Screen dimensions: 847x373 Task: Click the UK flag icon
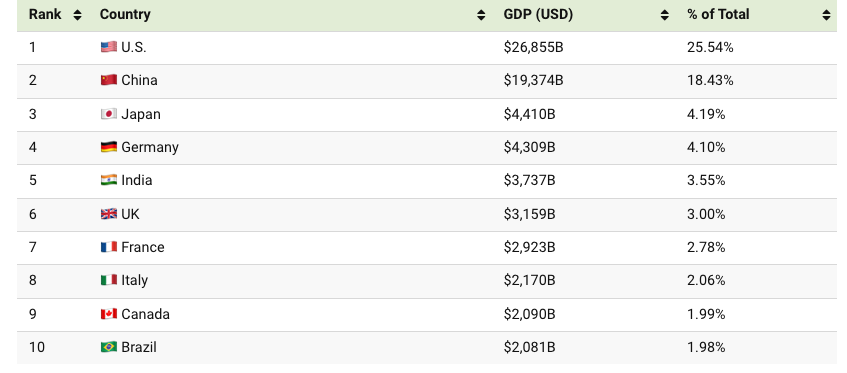pos(109,214)
